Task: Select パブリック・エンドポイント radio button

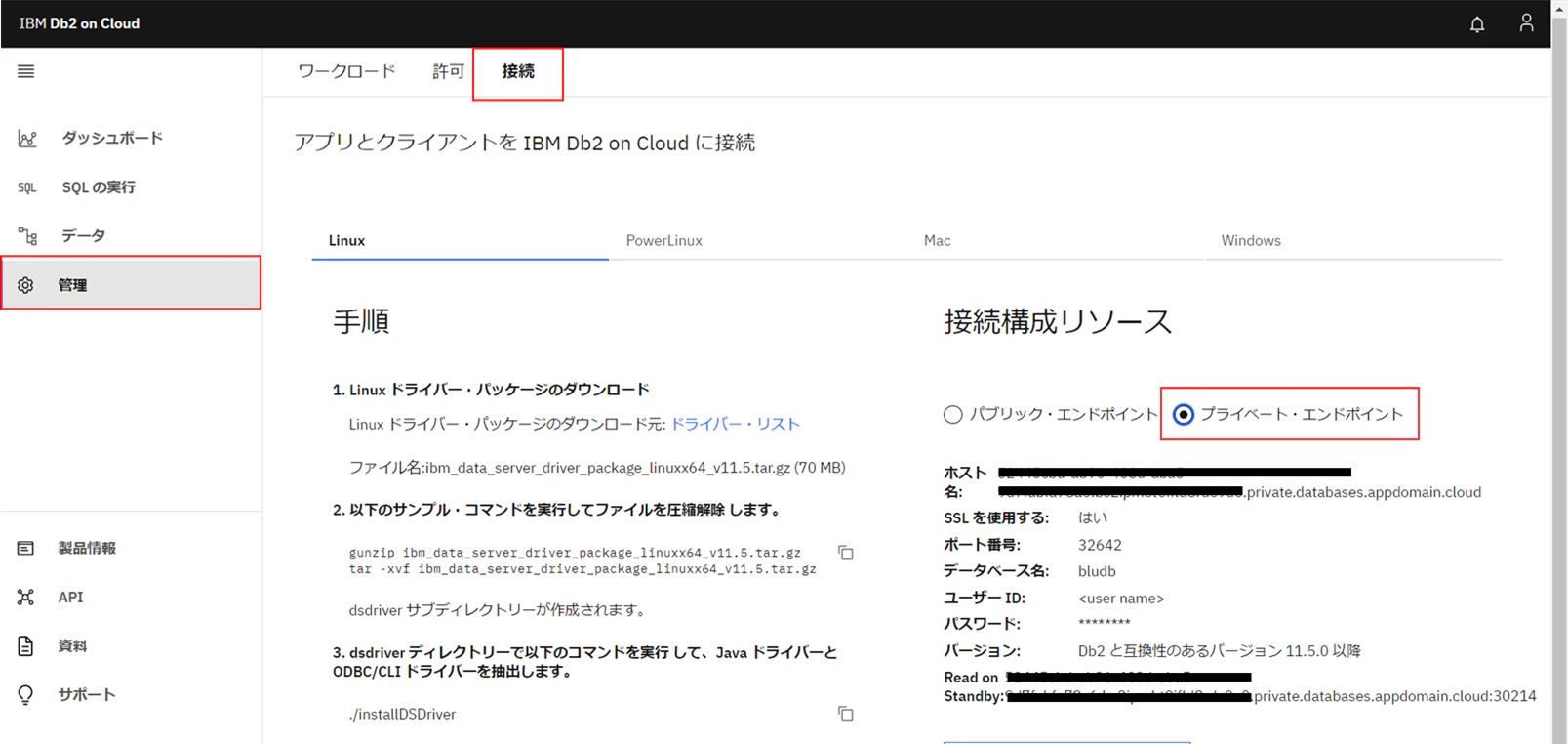Action: tap(953, 415)
